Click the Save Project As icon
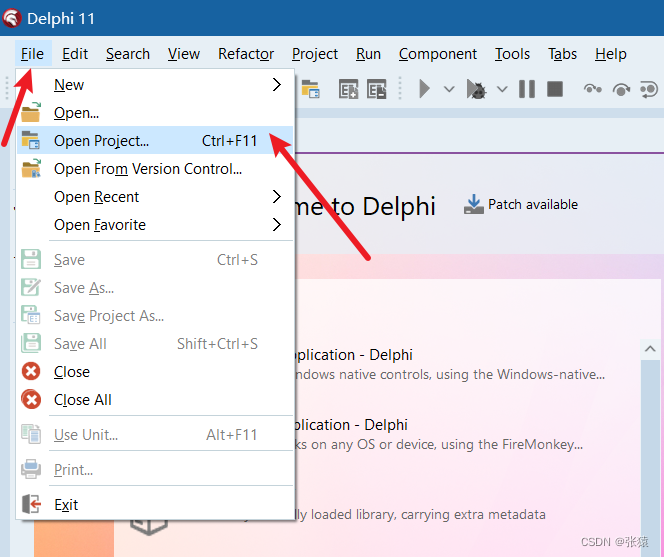This screenshot has width=664, height=557. click(x=31, y=315)
